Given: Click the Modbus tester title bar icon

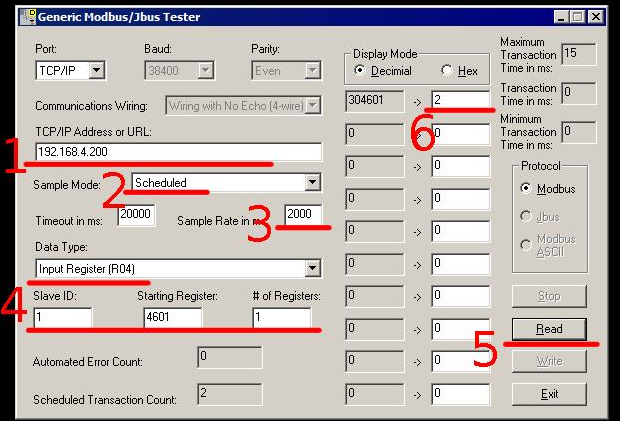Looking at the screenshot, I should [x=28, y=17].
